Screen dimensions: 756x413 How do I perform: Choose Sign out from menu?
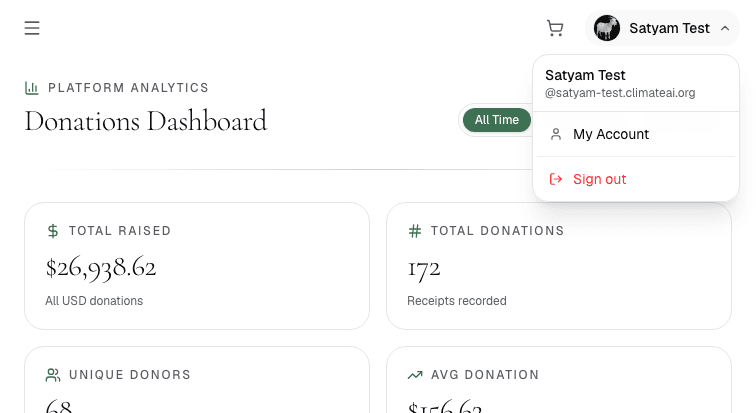pyautogui.click(x=635, y=179)
